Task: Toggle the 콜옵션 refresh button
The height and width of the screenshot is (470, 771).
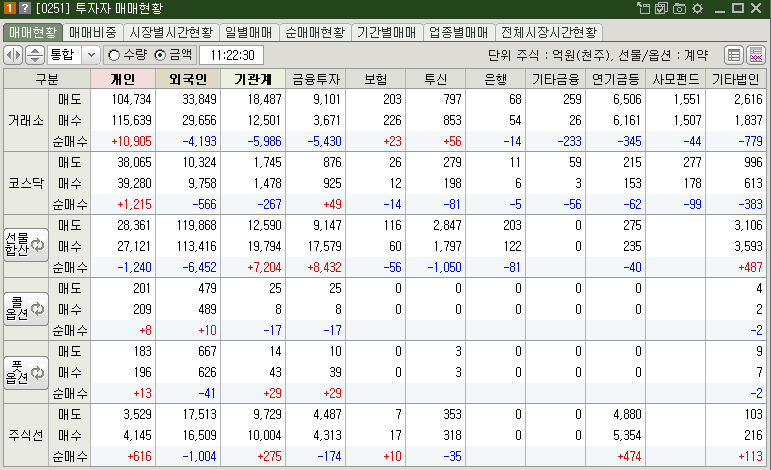Action: click(x=26, y=309)
